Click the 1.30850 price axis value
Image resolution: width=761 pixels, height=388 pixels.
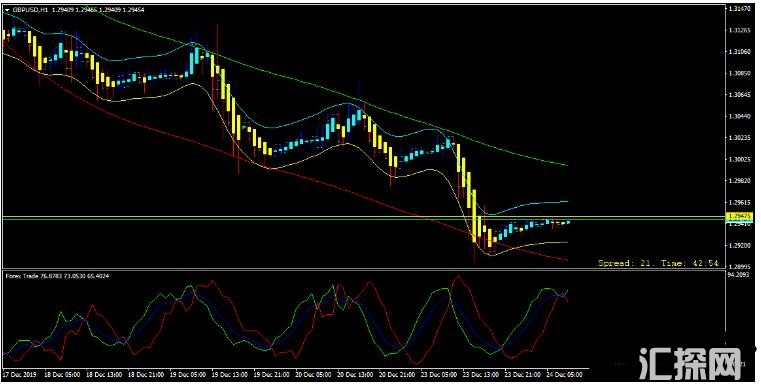click(x=739, y=74)
